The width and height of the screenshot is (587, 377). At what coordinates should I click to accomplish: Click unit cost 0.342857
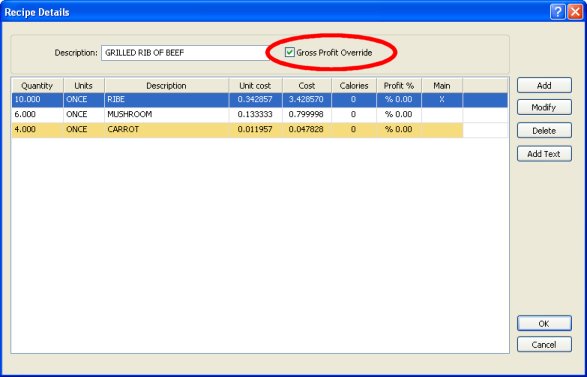pyautogui.click(x=255, y=100)
